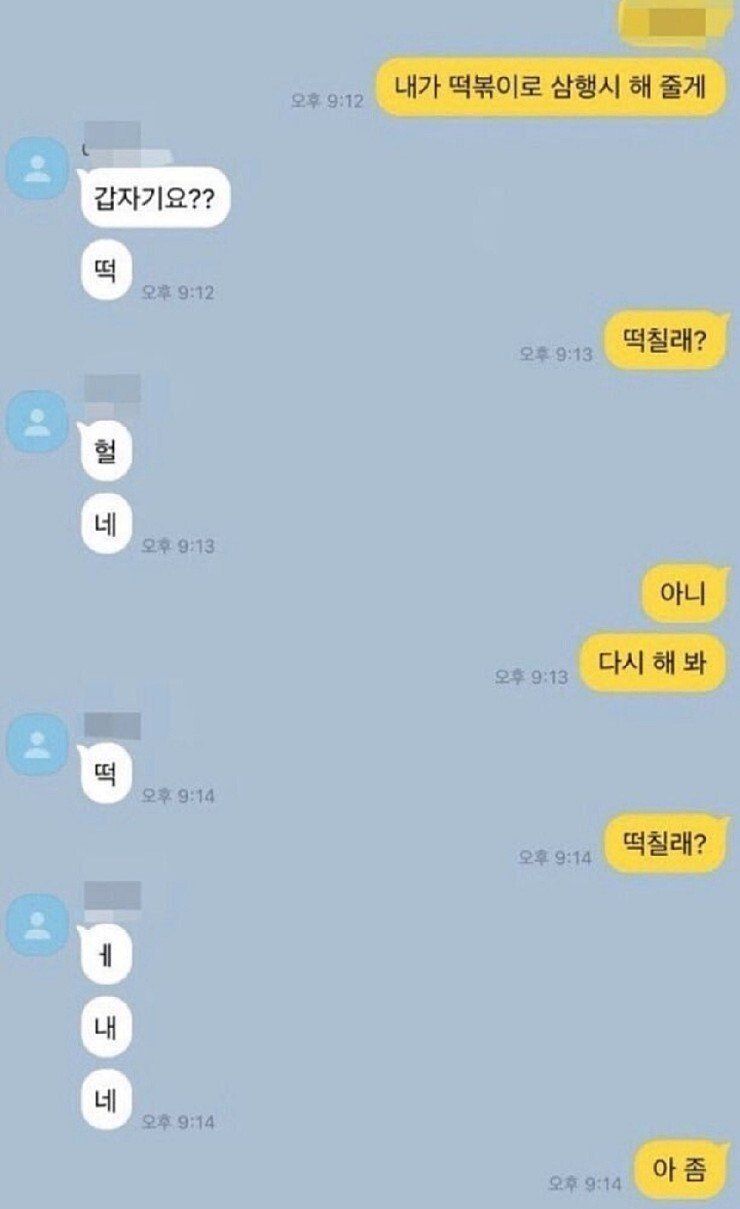Select the yellow 아 좀 bubble

pos(680,1170)
